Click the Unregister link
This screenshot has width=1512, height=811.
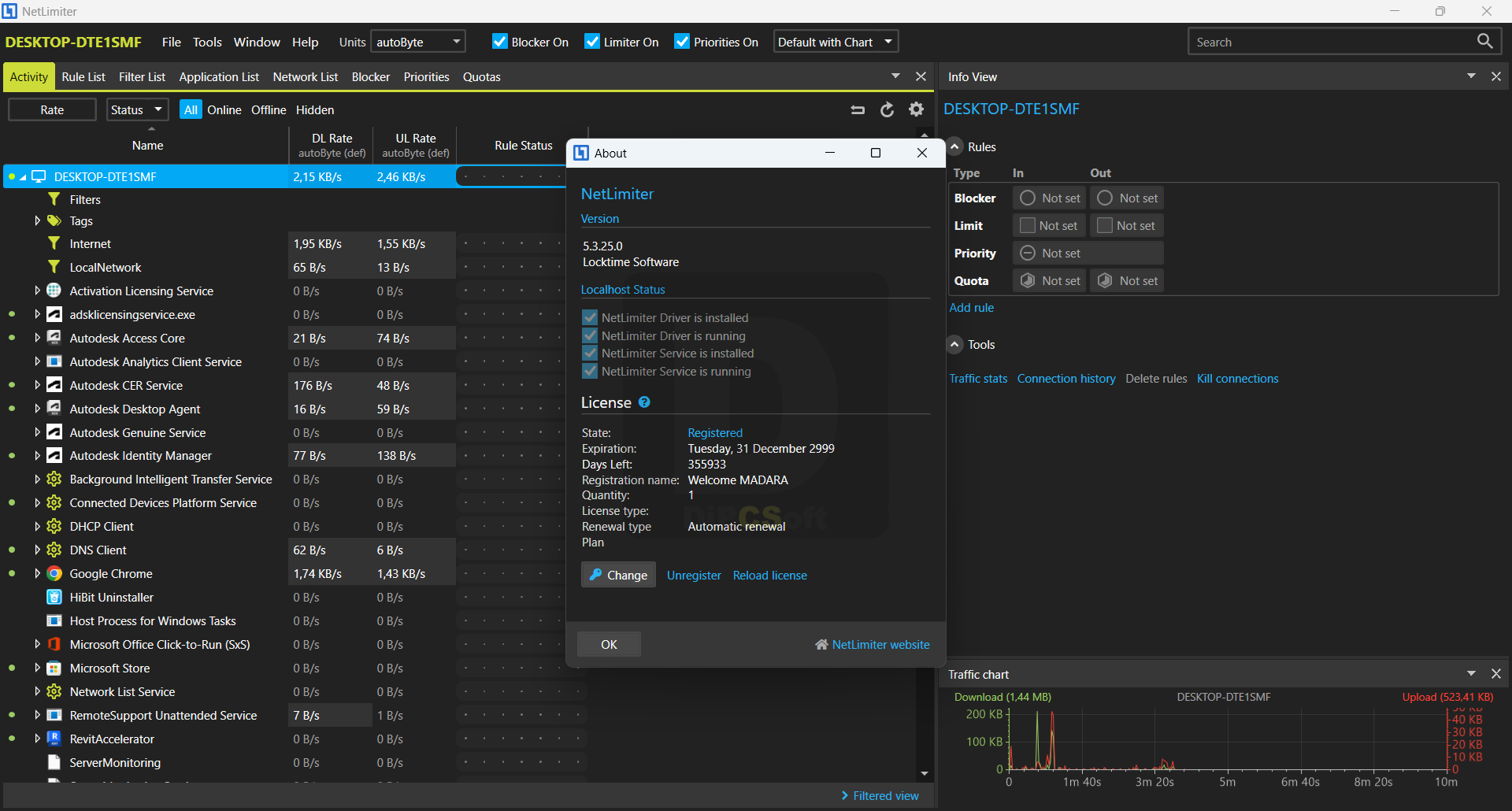coord(694,575)
